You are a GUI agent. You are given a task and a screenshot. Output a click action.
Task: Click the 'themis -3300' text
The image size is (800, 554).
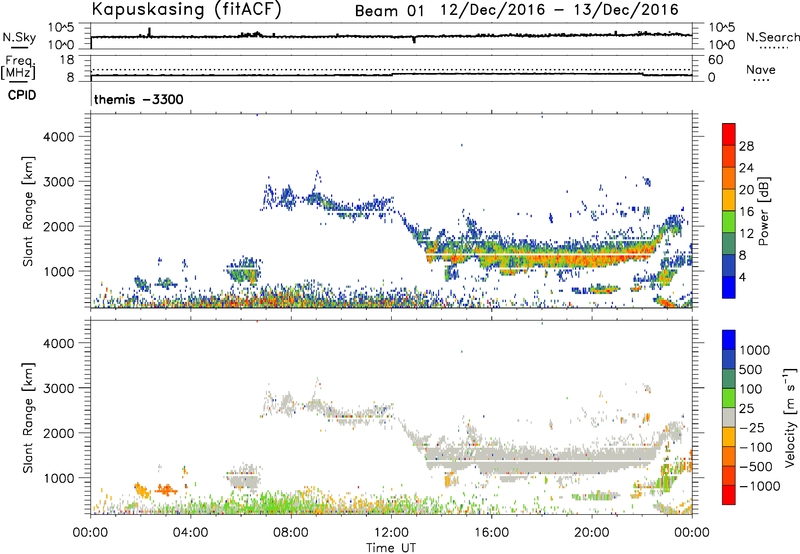[x=139, y=99]
